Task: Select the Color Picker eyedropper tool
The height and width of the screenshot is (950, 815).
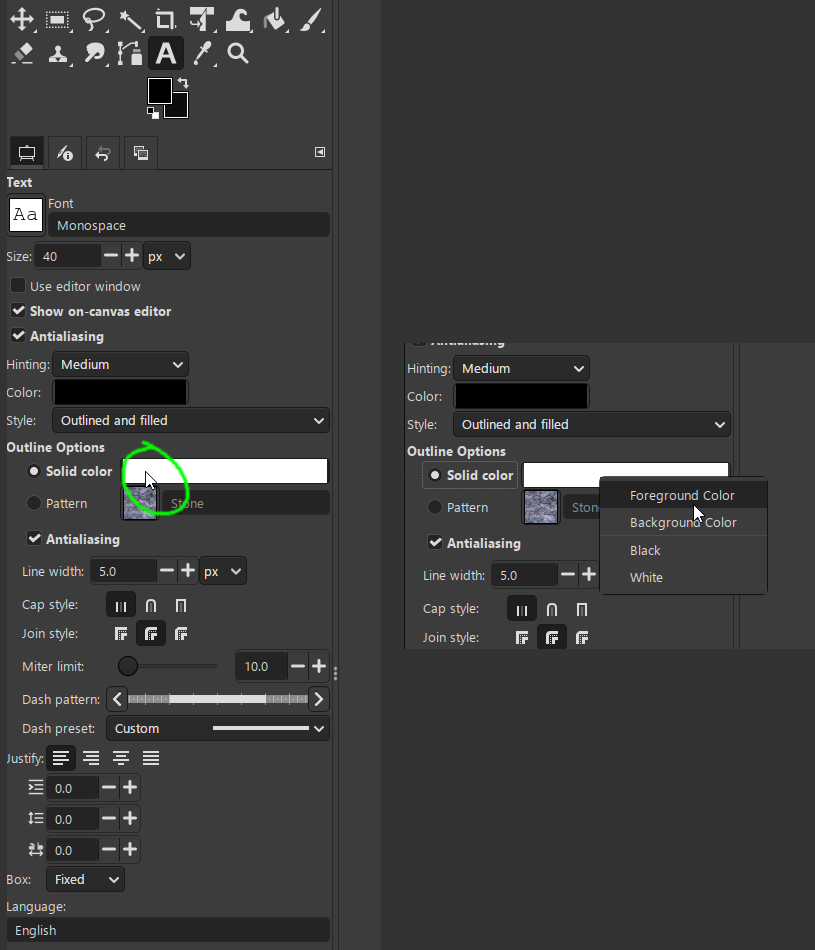Action: point(203,53)
